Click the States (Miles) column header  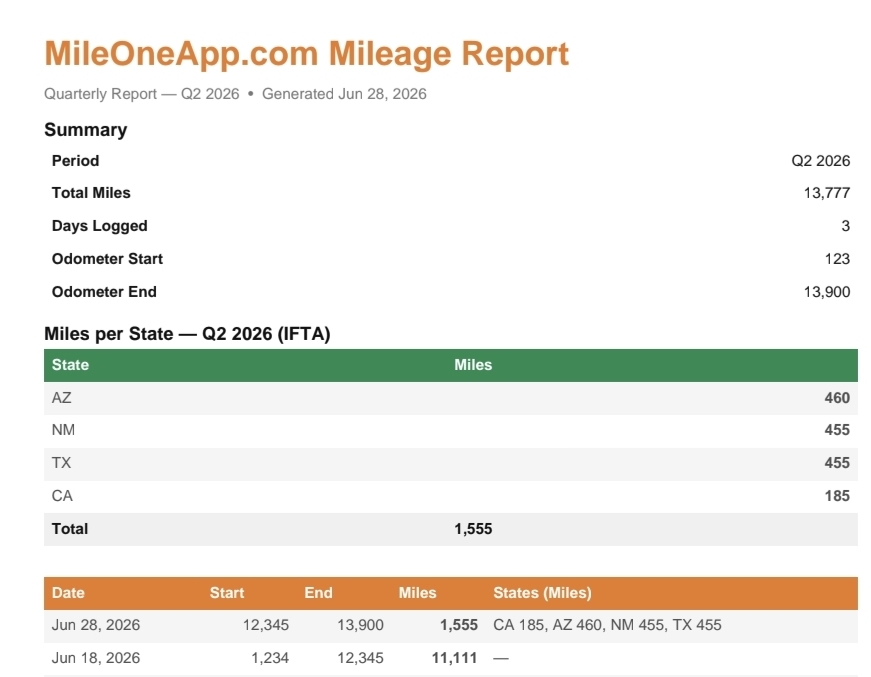[x=542, y=593]
